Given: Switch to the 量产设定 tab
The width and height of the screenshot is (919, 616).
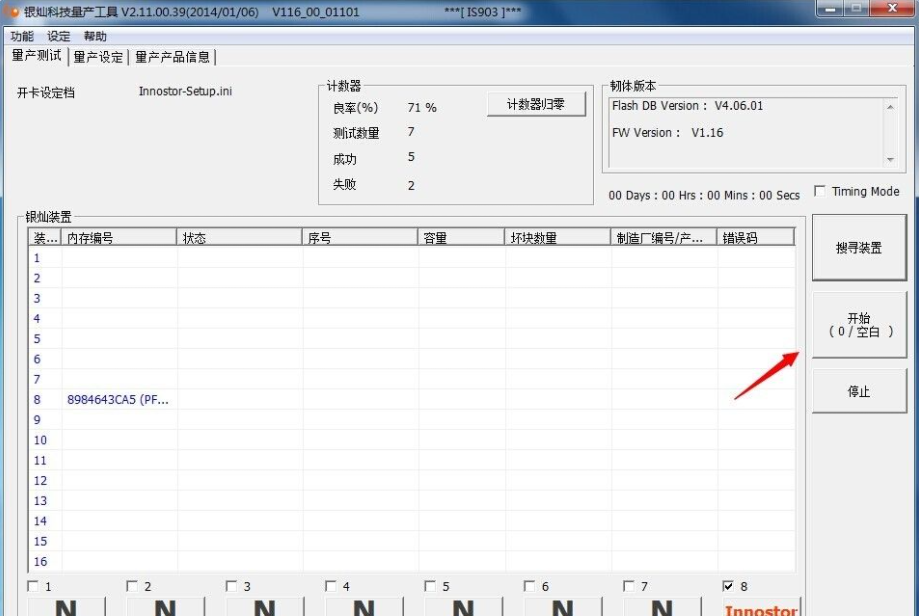Looking at the screenshot, I should pyautogui.click(x=98, y=57).
